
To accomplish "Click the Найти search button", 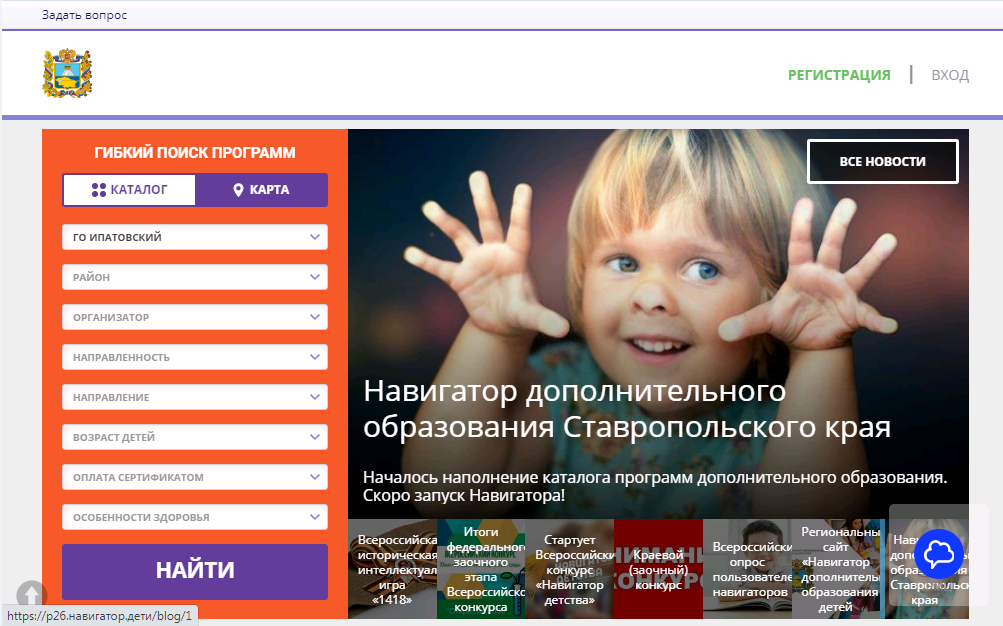I will [x=195, y=571].
